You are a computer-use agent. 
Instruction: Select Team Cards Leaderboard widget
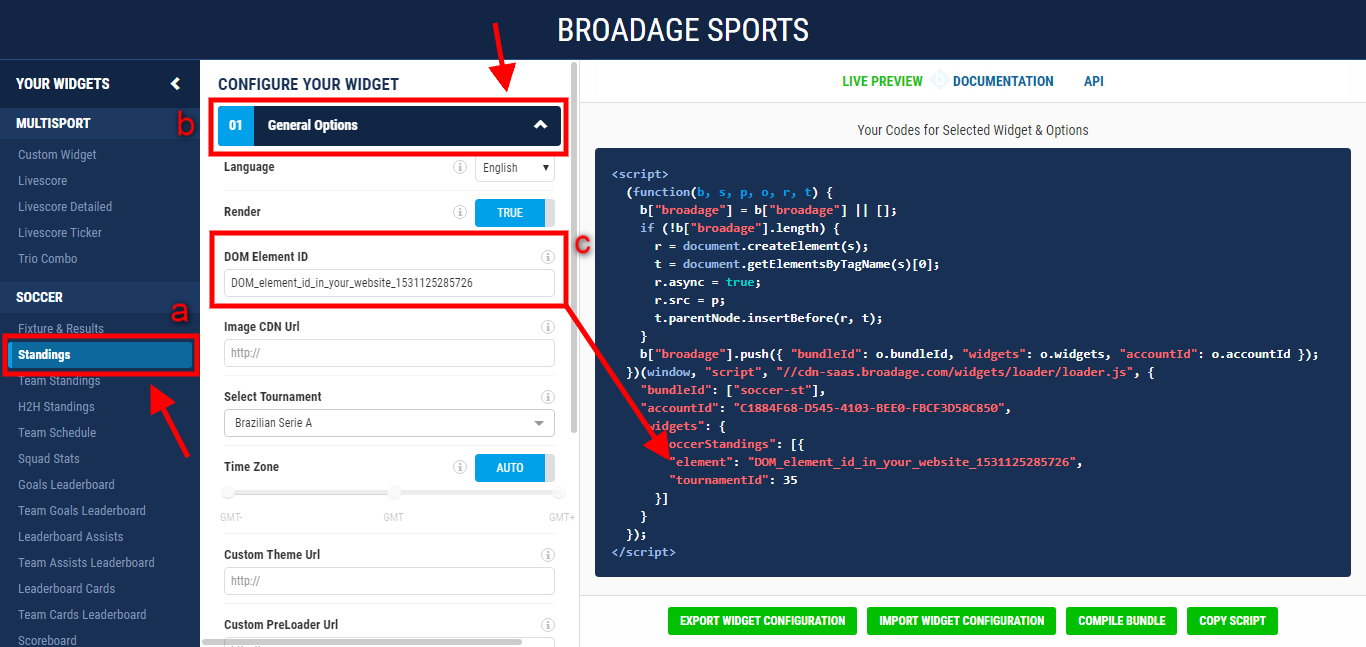(82, 615)
